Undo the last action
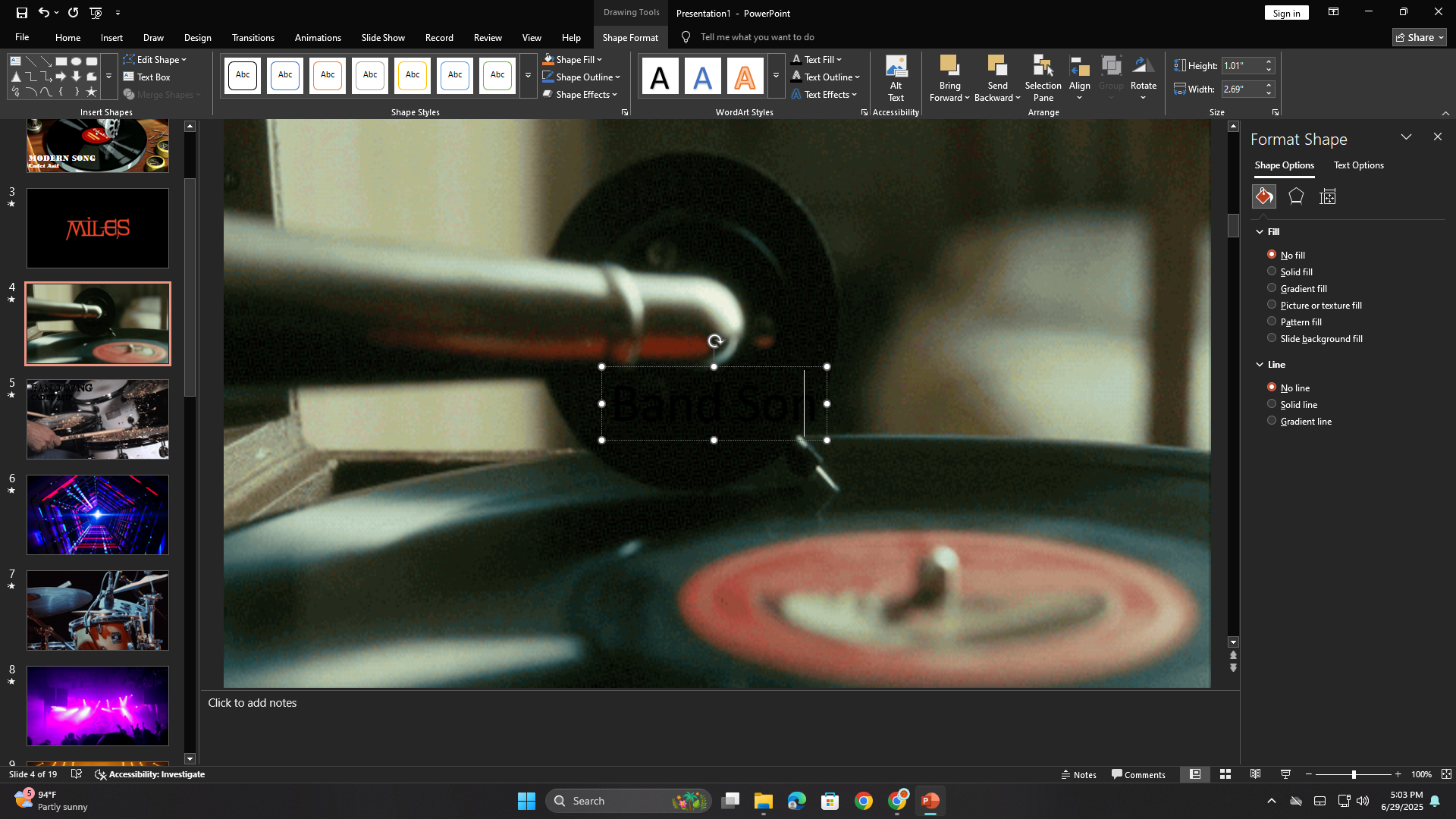The height and width of the screenshot is (819, 1456). 43,13
